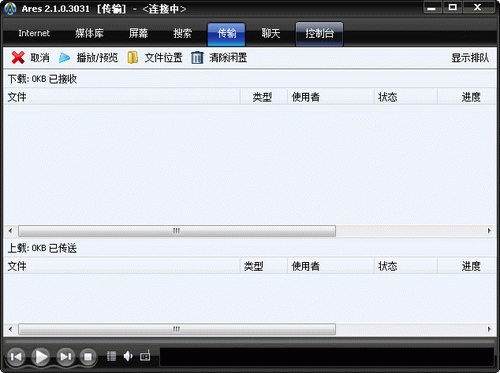Click the 显示排队 button

point(470,58)
